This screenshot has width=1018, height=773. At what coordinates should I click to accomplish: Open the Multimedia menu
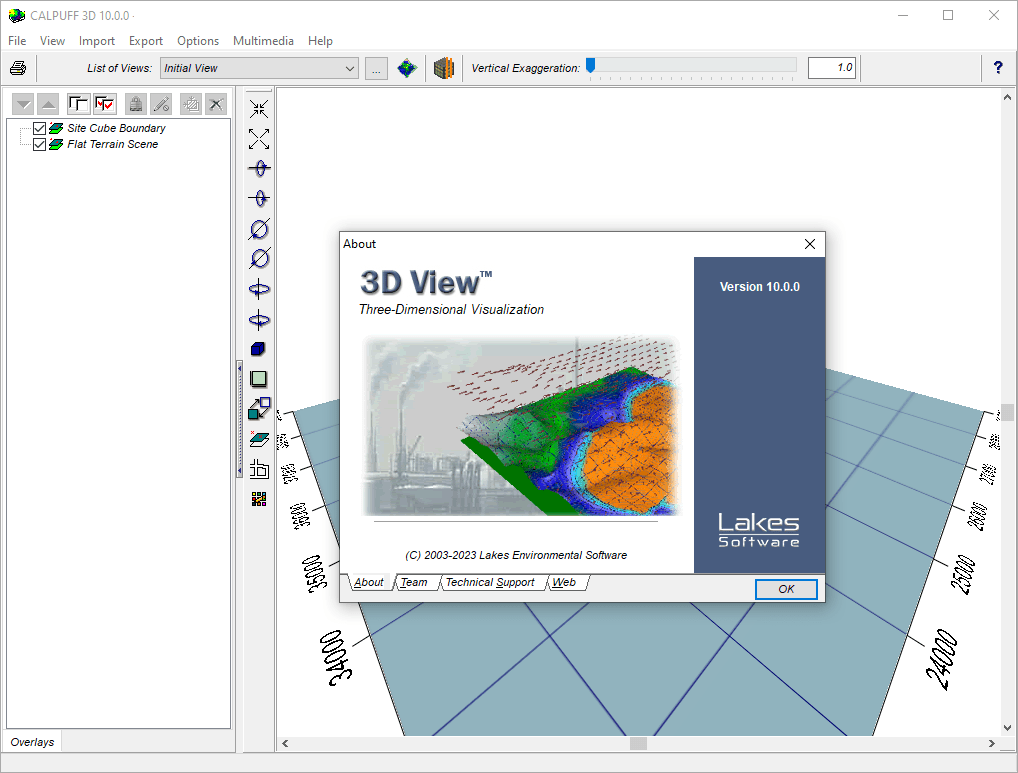263,41
